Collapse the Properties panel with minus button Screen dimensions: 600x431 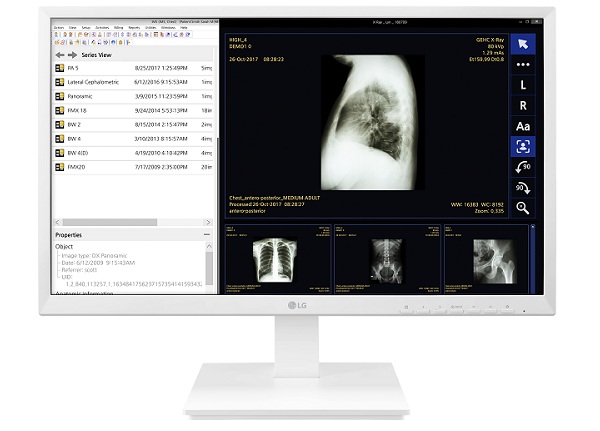207,235
